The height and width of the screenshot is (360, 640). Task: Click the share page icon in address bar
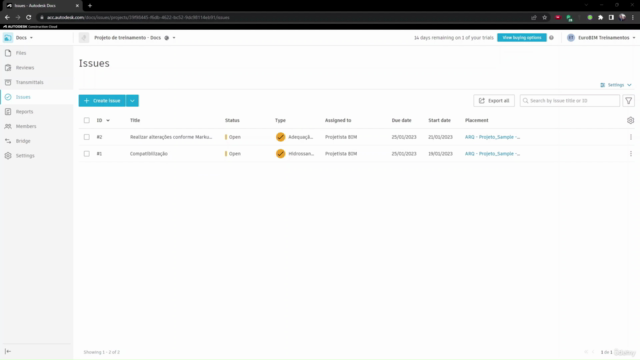533,18
